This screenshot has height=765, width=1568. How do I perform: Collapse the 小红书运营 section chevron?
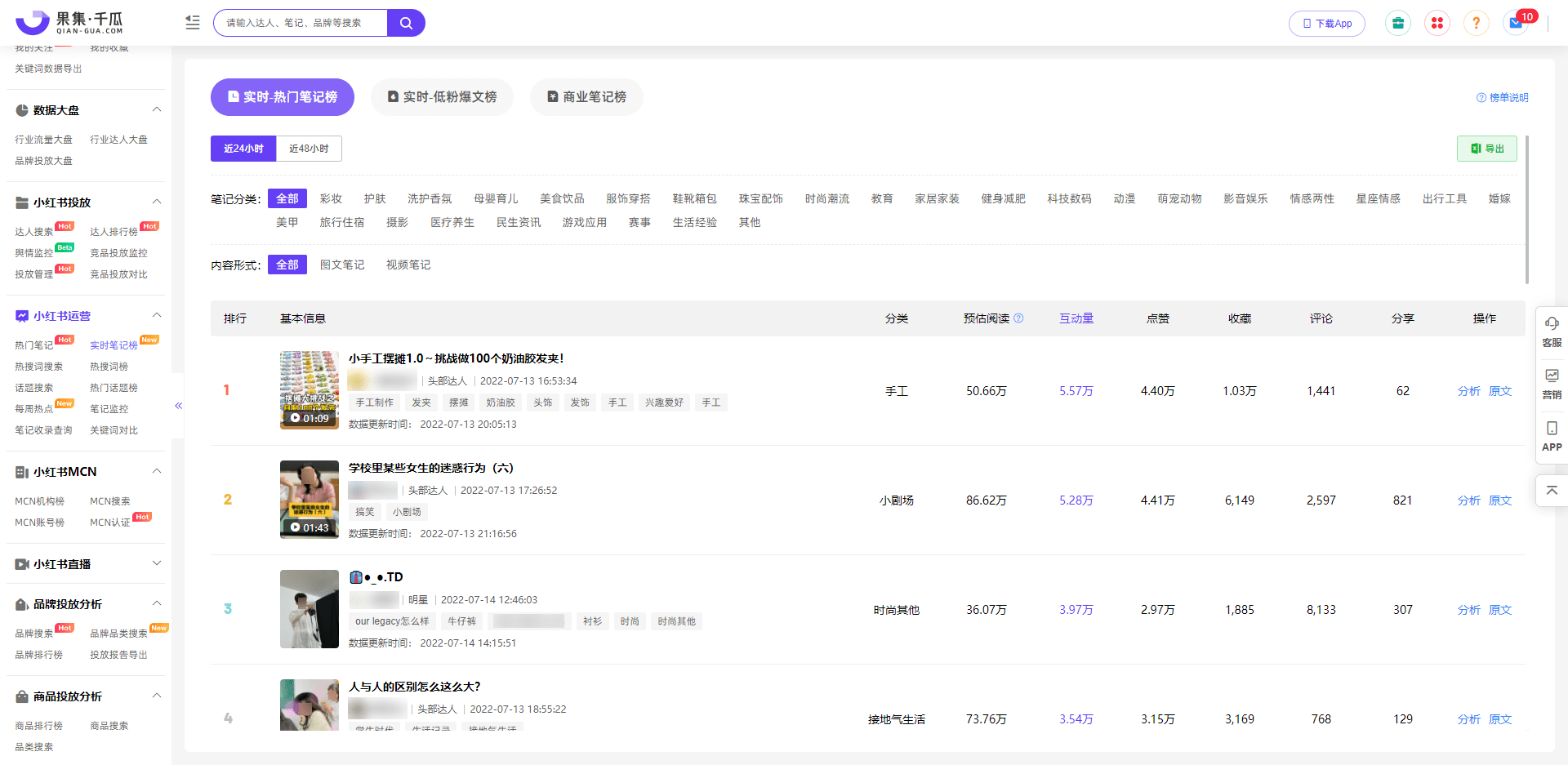tap(157, 315)
